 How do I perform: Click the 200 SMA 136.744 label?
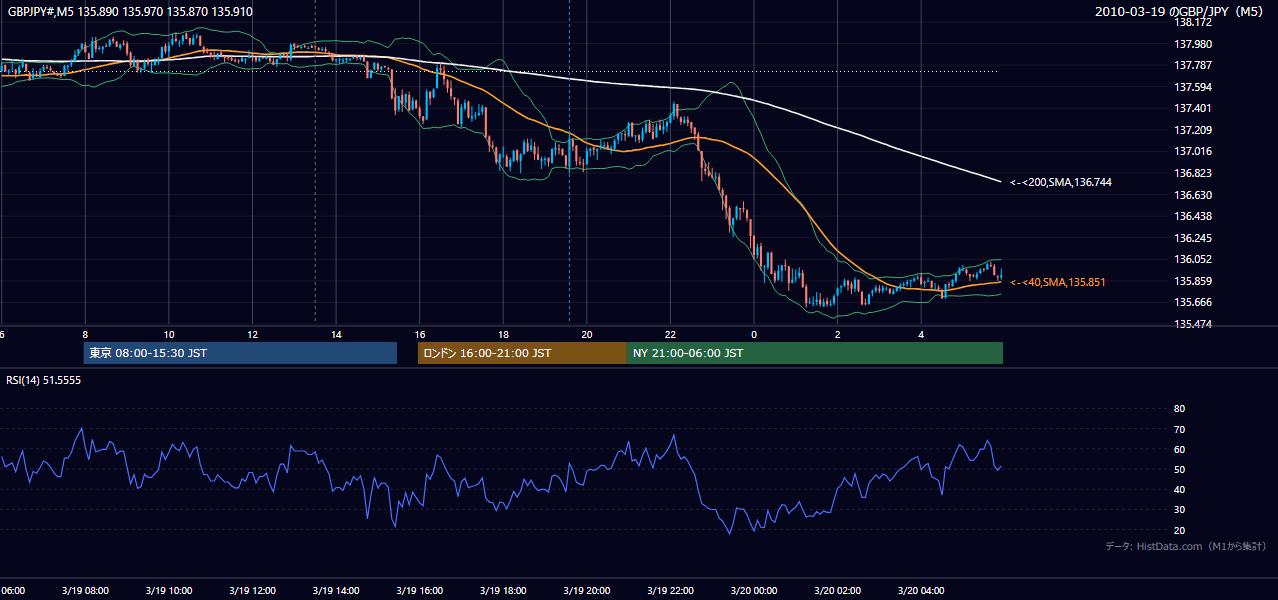tap(1061, 183)
